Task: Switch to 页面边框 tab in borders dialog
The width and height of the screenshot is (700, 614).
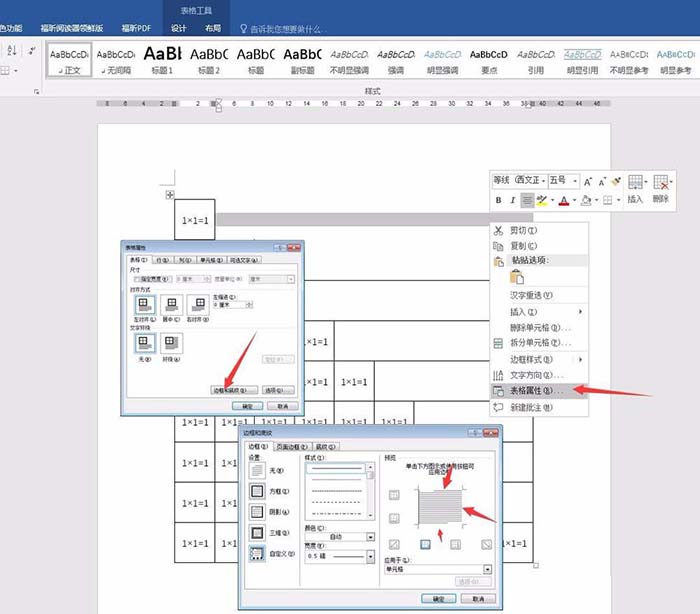Action: (x=291, y=446)
